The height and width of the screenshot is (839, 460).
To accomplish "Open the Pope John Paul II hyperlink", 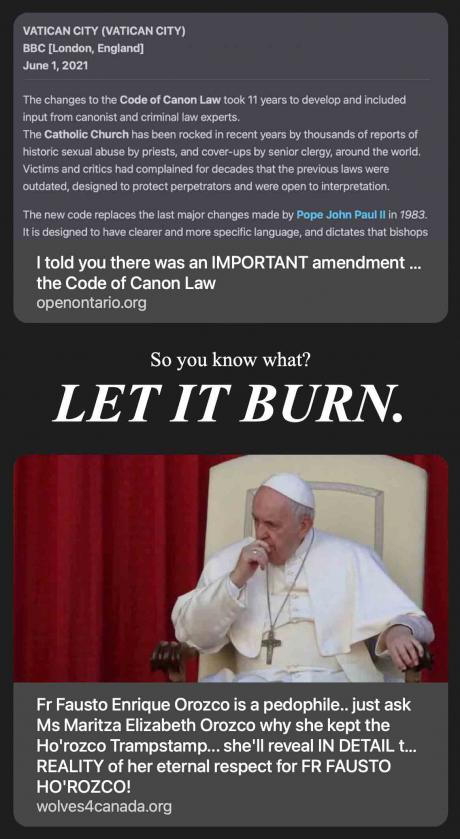I will click(340, 216).
